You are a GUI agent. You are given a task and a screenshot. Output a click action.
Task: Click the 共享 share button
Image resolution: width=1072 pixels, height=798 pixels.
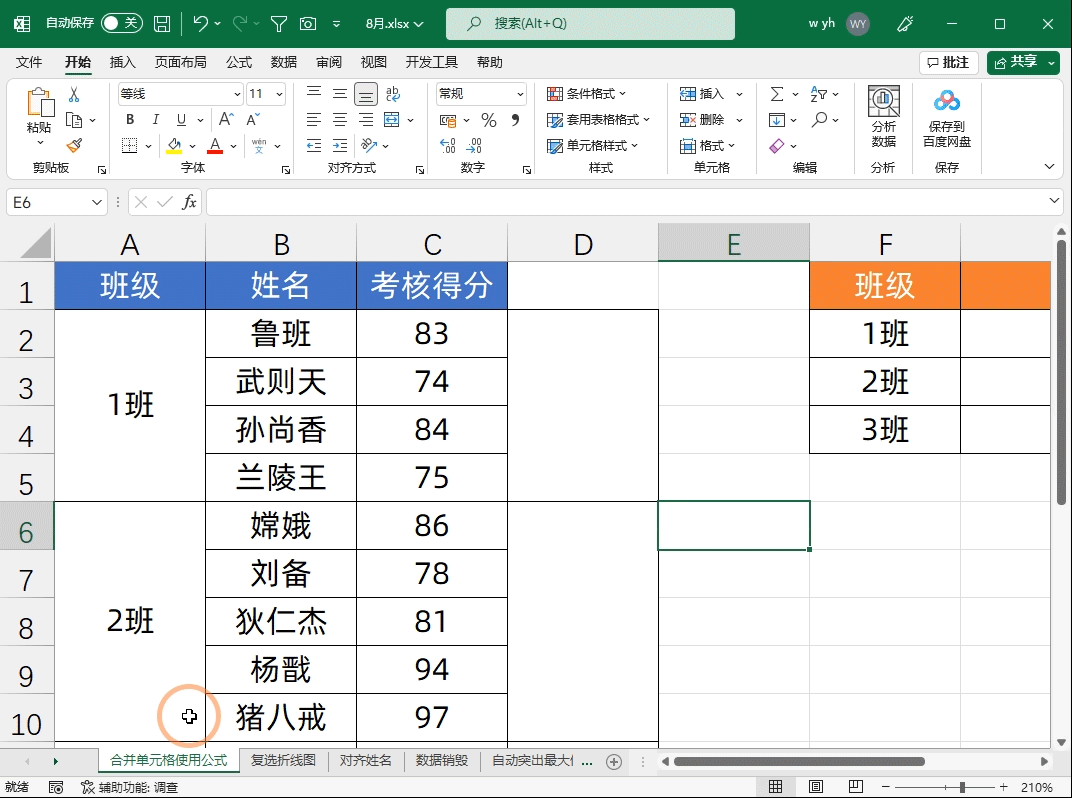[x=1022, y=61]
